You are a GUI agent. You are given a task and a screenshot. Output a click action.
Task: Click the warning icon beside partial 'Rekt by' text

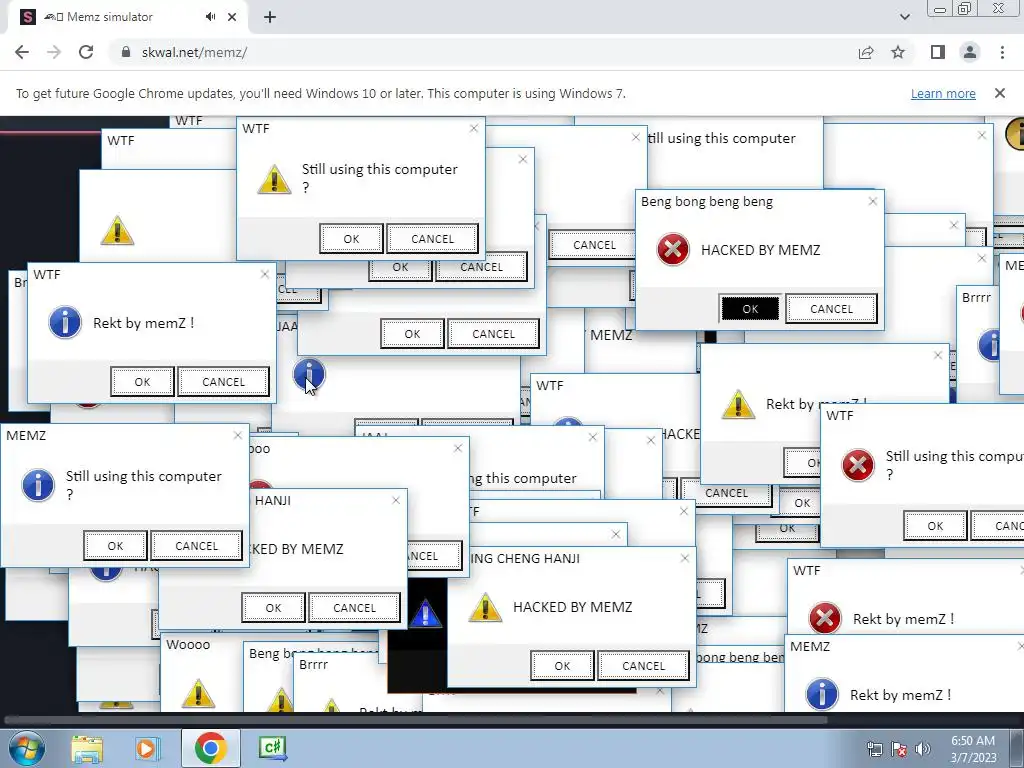tap(738, 404)
